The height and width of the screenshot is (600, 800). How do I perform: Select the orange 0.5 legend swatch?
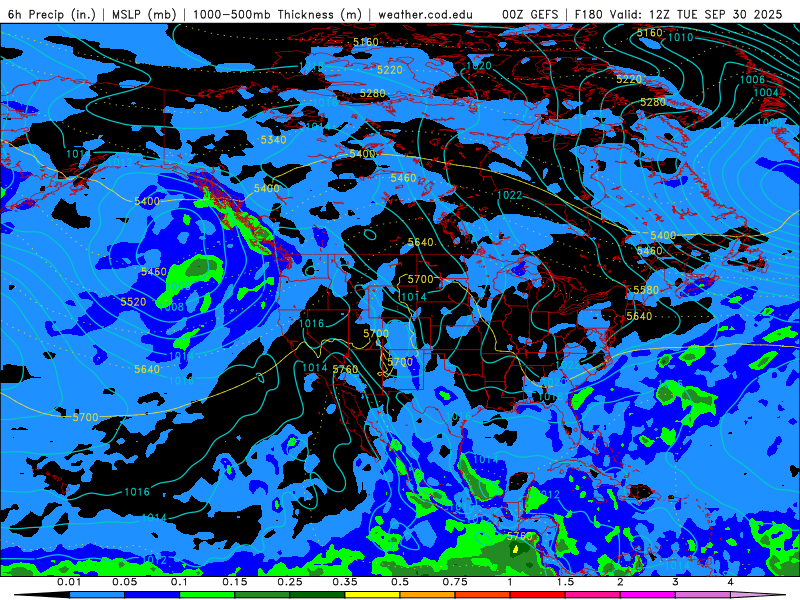(x=428, y=595)
